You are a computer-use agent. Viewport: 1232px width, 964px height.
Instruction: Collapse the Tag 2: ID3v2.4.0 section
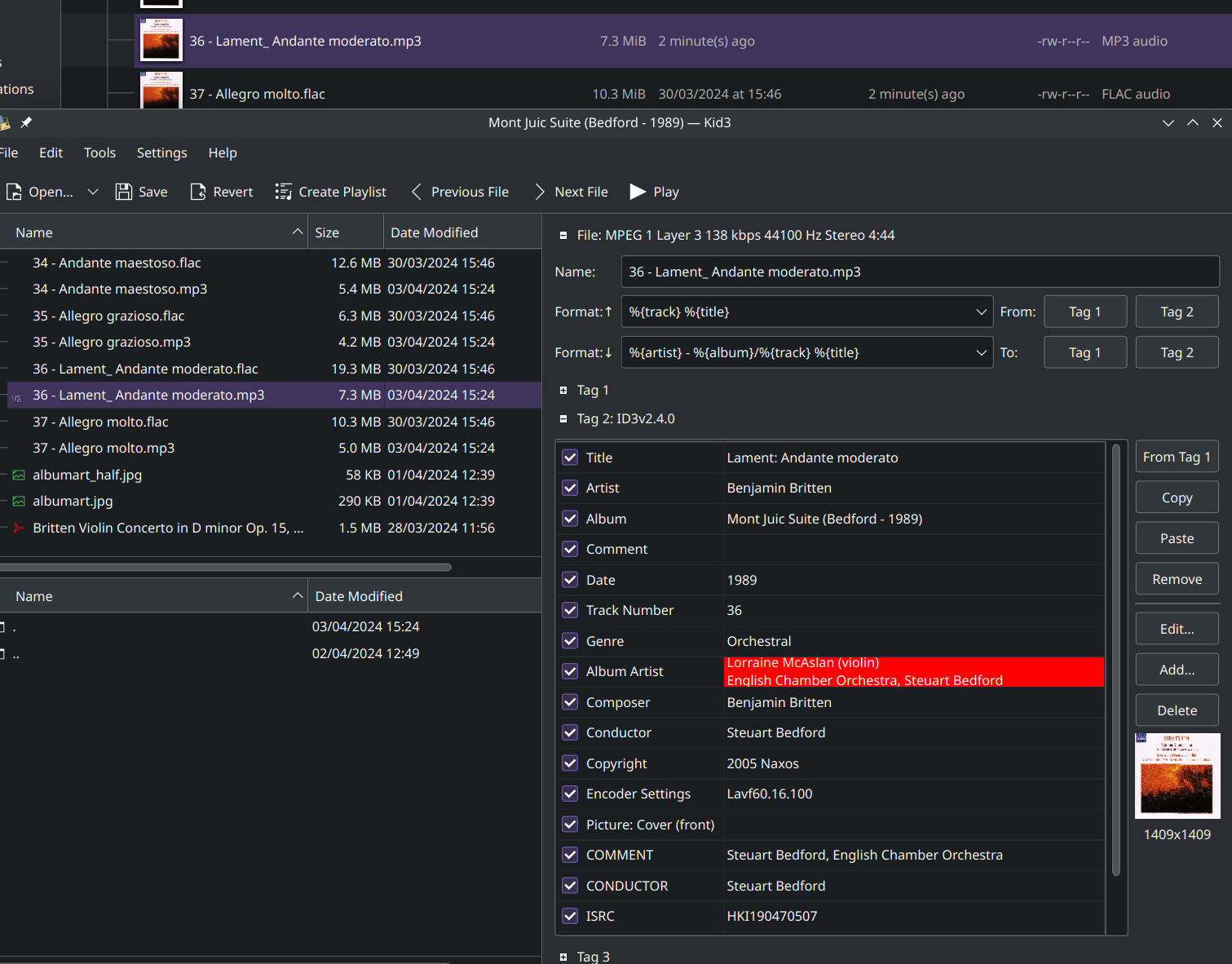coord(563,418)
